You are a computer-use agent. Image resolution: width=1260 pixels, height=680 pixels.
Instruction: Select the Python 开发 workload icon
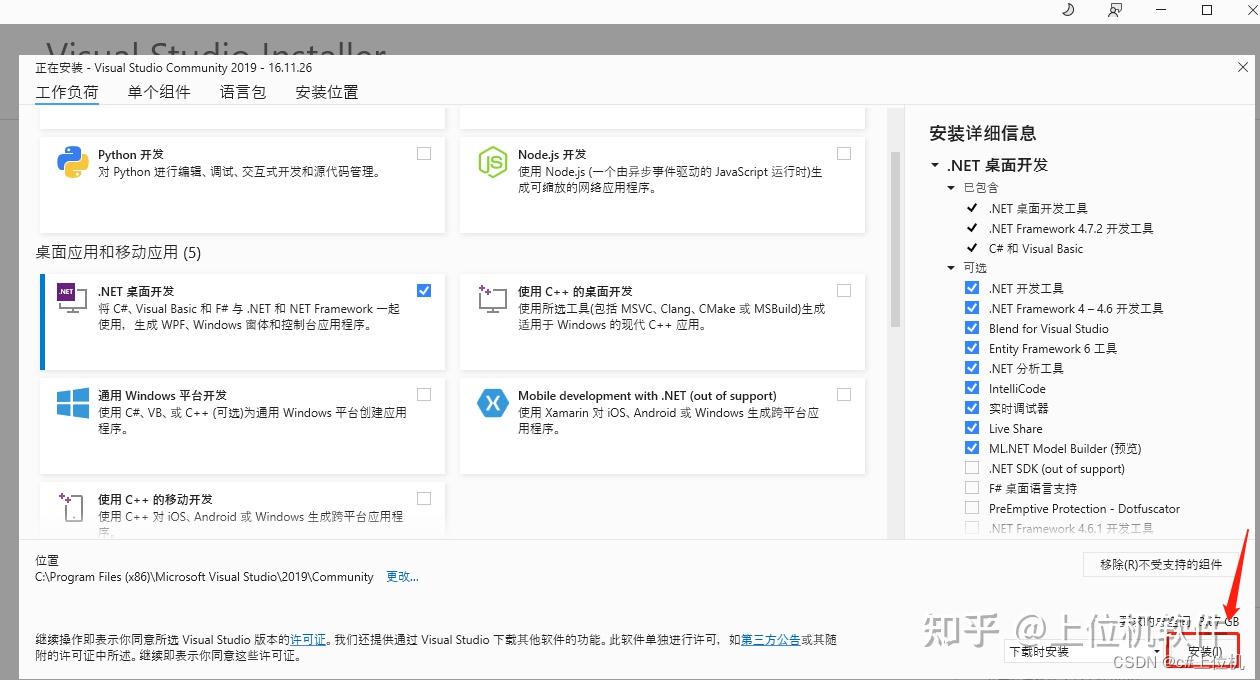point(71,163)
